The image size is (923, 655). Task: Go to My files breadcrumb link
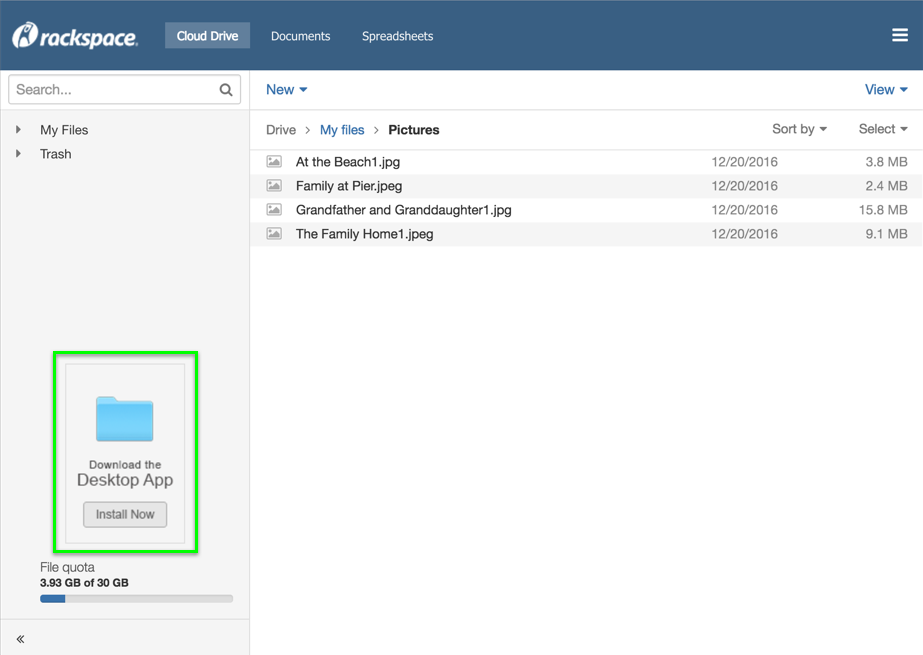342,129
